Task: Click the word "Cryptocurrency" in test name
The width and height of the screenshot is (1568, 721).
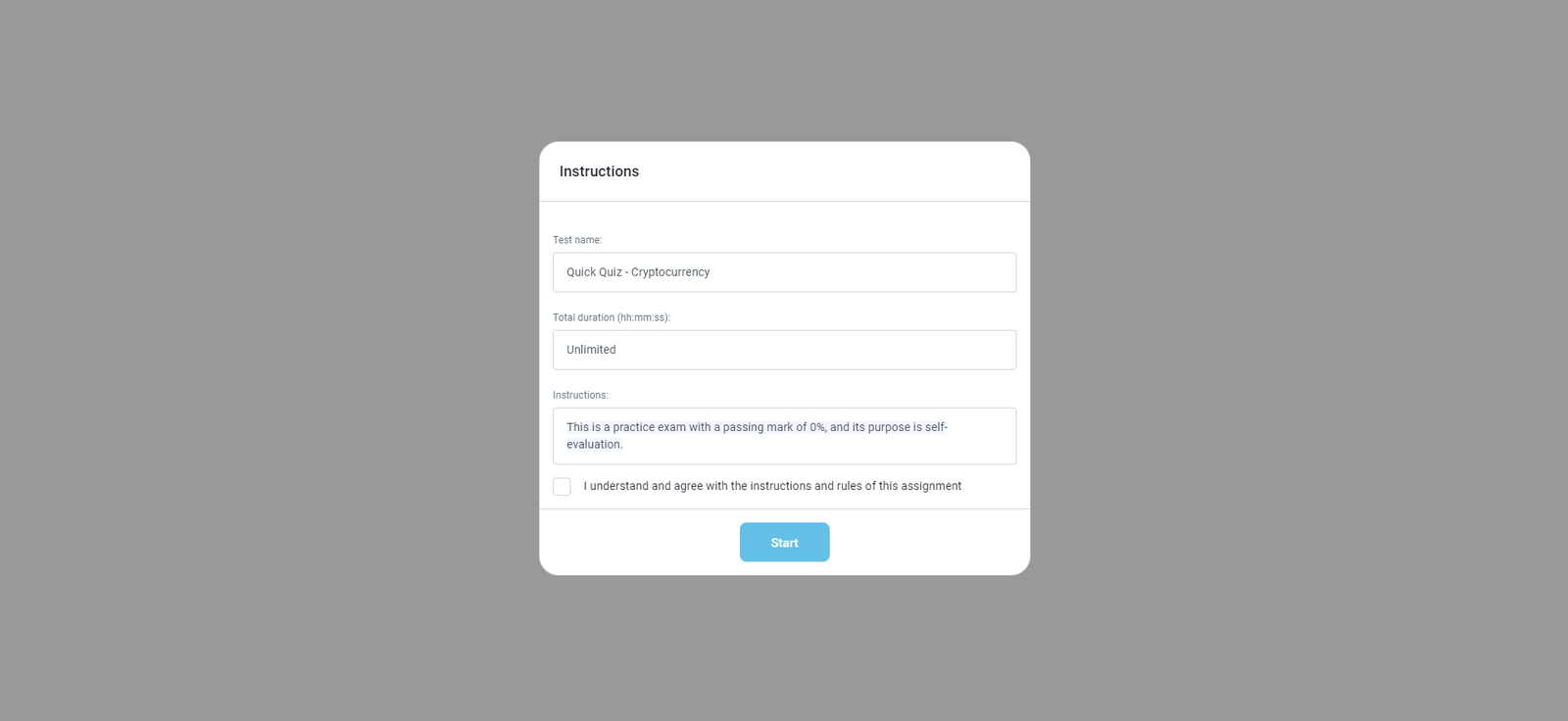Action: click(x=670, y=272)
